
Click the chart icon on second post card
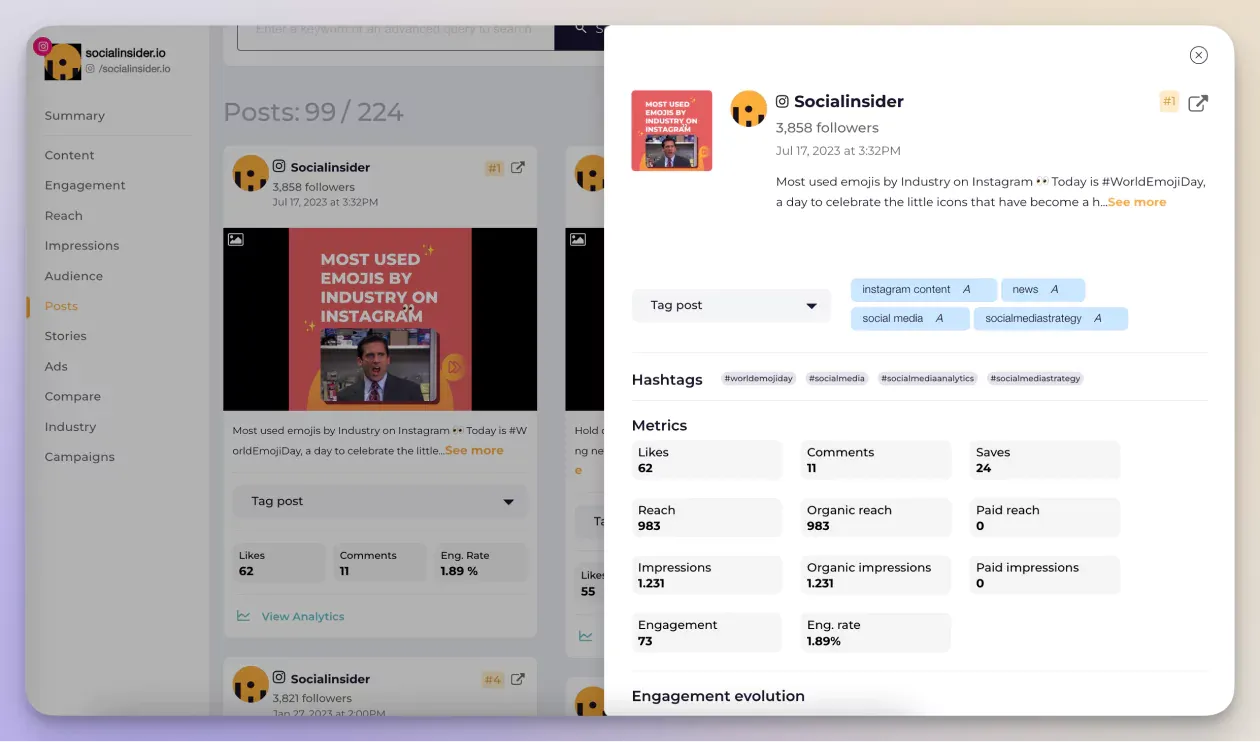tap(585, 636)
